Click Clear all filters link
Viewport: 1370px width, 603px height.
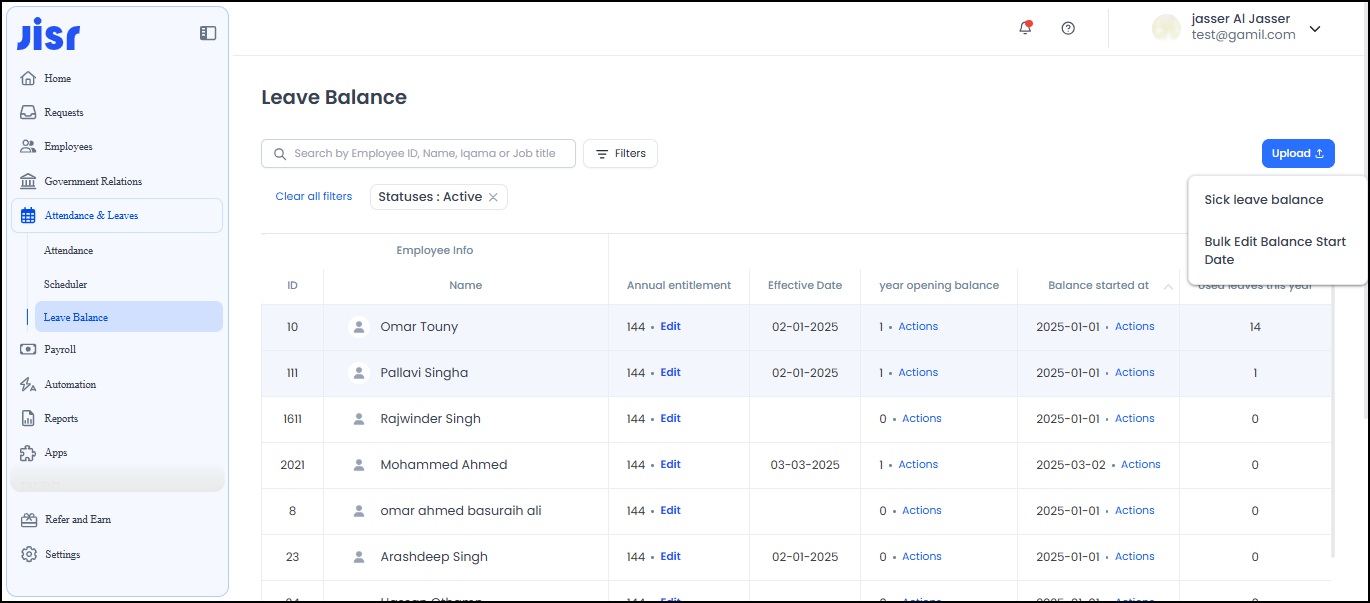point(313,197)
